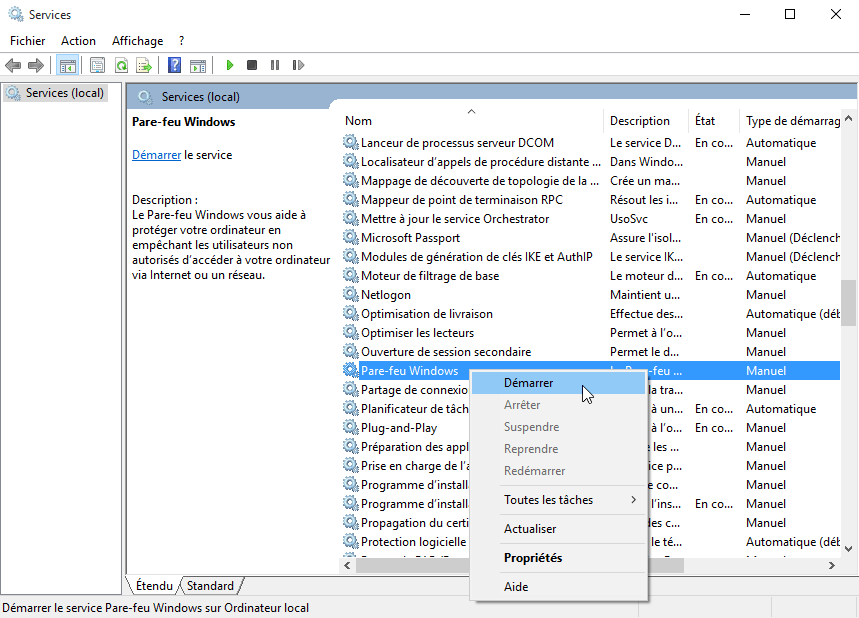The width and height of the screenshot is (859, 618).
Task: Click gear icon of Protection logicielle
Action: [x=351, y=541]
